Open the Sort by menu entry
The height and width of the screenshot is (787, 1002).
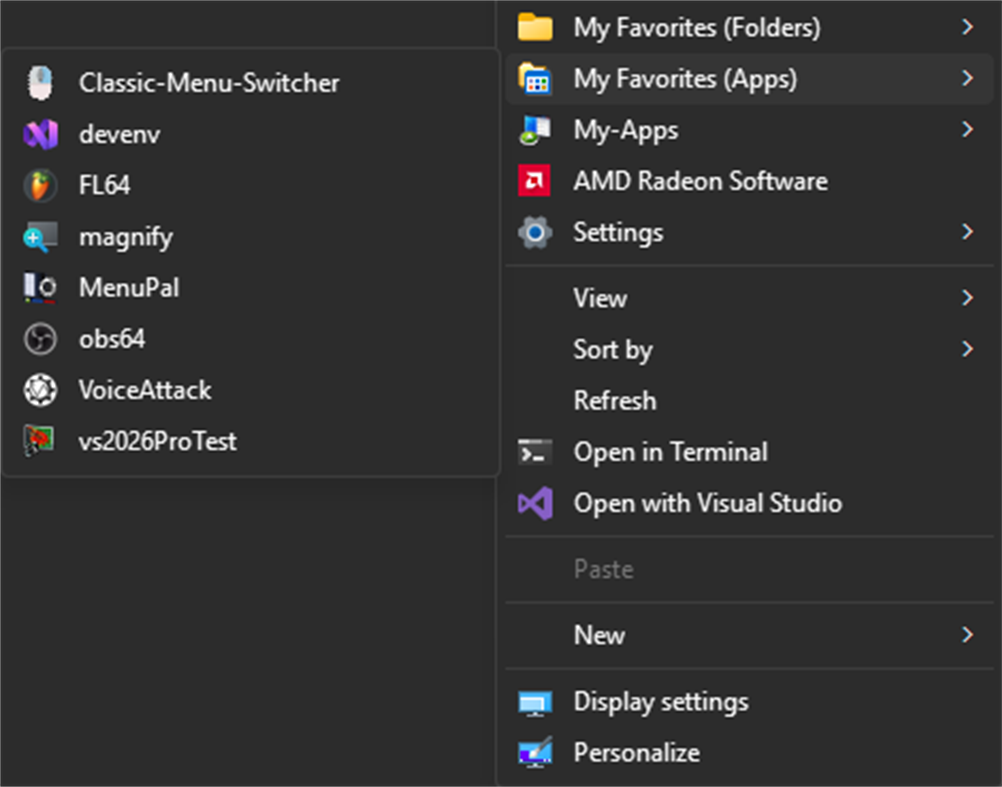point(749,349)
